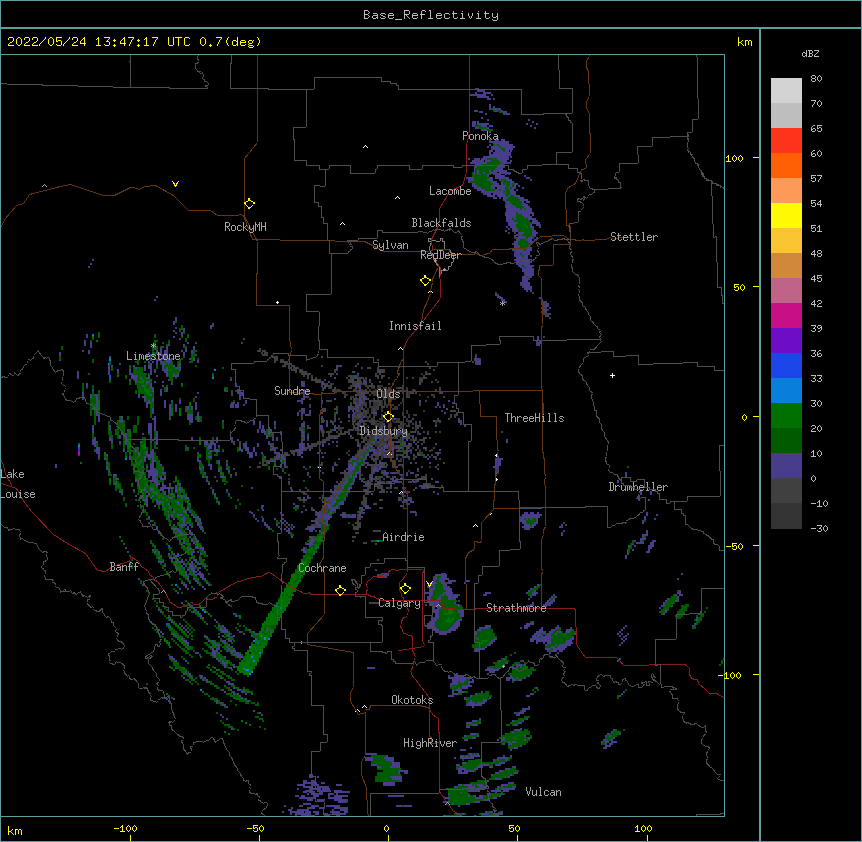Click the Airdrie label
Screen dimensions: 862x842
[404, 537]
